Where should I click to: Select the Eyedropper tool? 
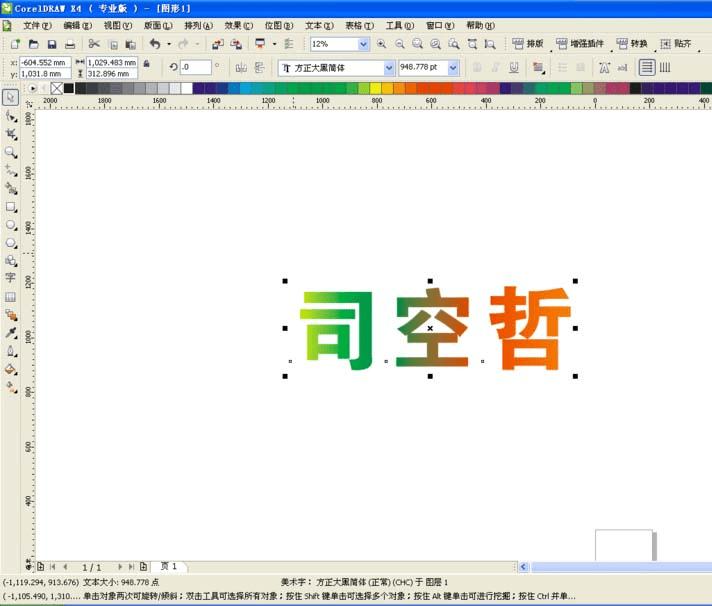pyautogui.click(x=10, y=333)
